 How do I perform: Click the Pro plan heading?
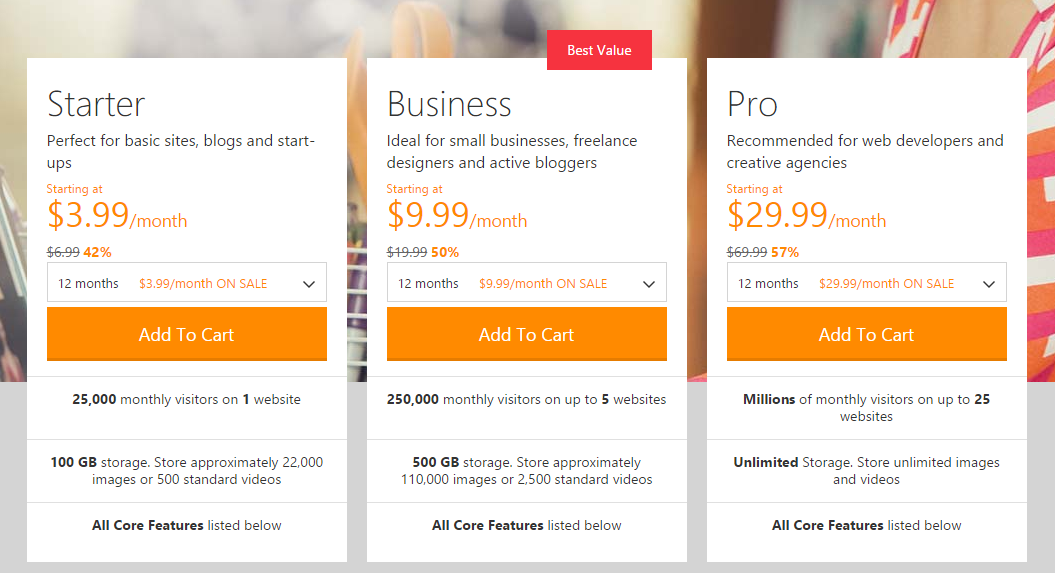(x=752, y=104)
